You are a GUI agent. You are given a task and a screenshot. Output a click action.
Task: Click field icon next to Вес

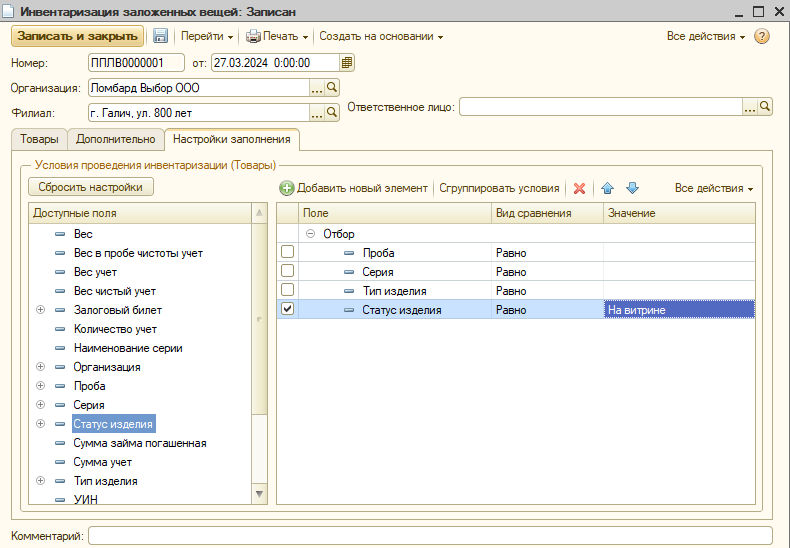pos(60,234)
